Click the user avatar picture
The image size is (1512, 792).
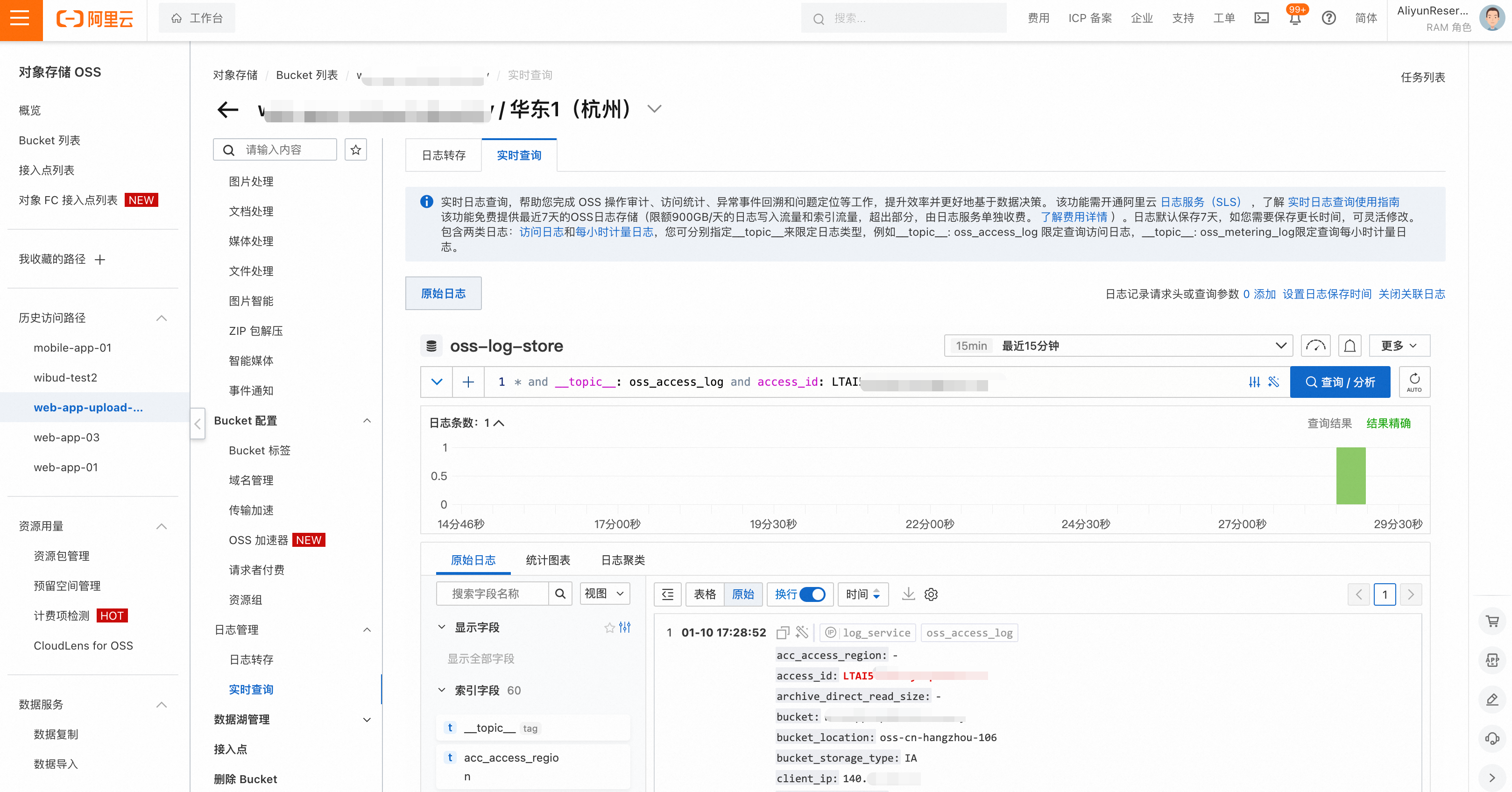click(1491, 18)
